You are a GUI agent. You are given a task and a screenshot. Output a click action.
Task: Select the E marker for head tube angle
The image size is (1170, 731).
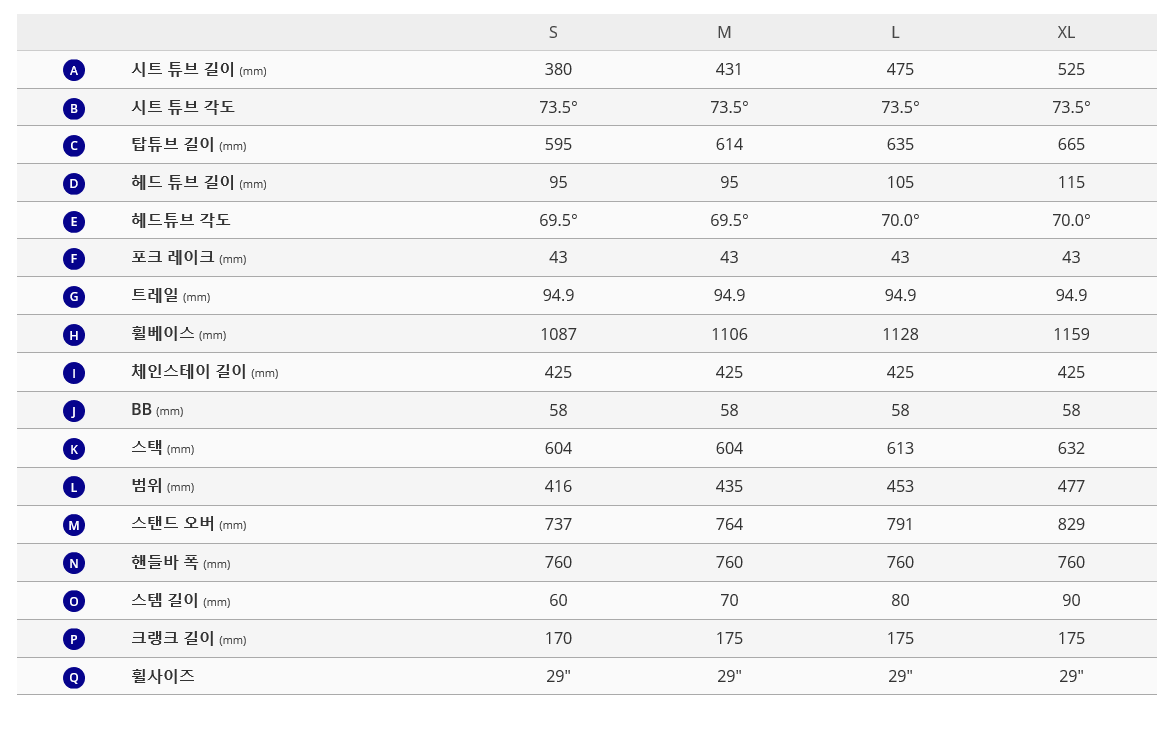(x=74, y=222)
